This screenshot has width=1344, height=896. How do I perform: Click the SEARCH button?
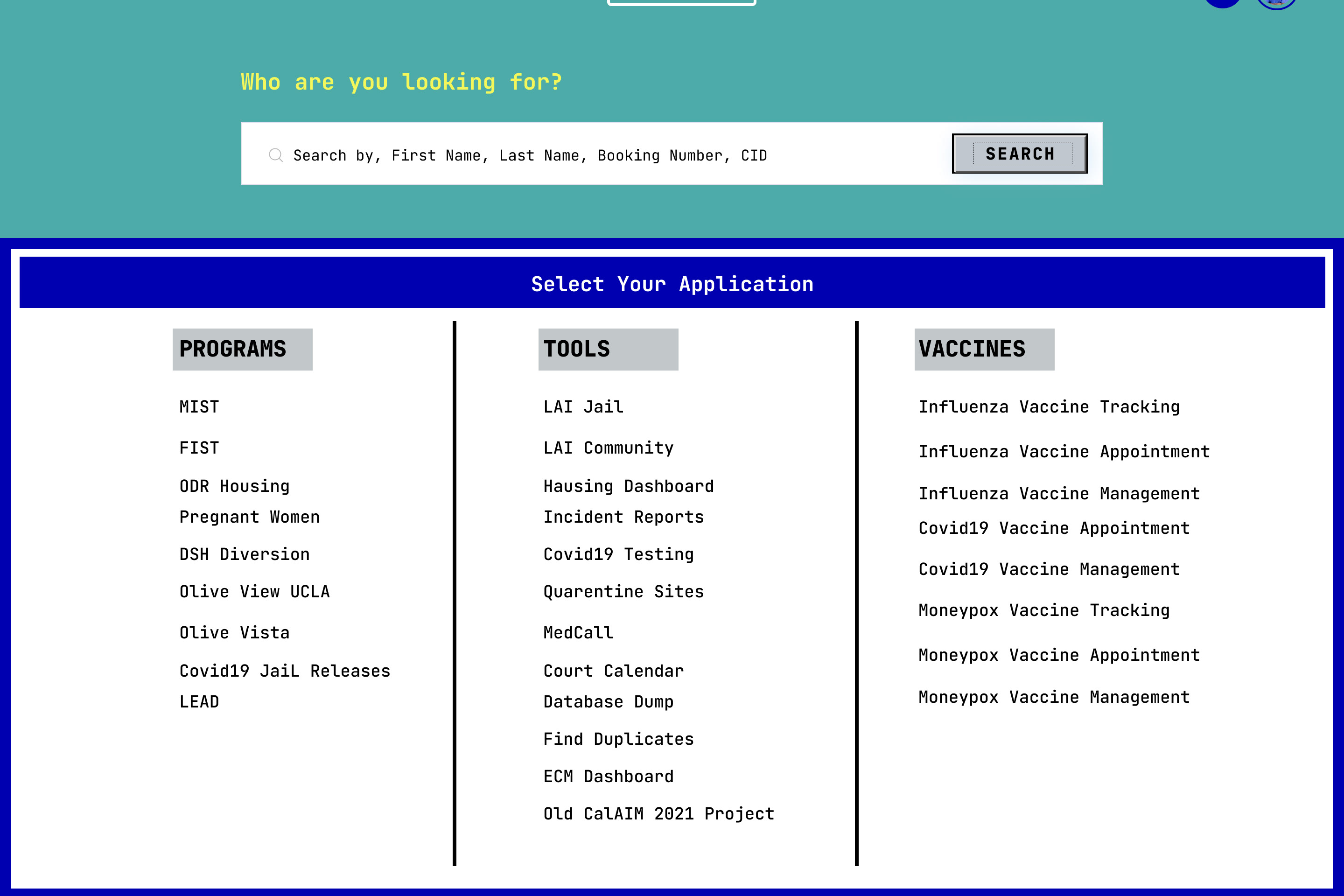coord(1019,154)
